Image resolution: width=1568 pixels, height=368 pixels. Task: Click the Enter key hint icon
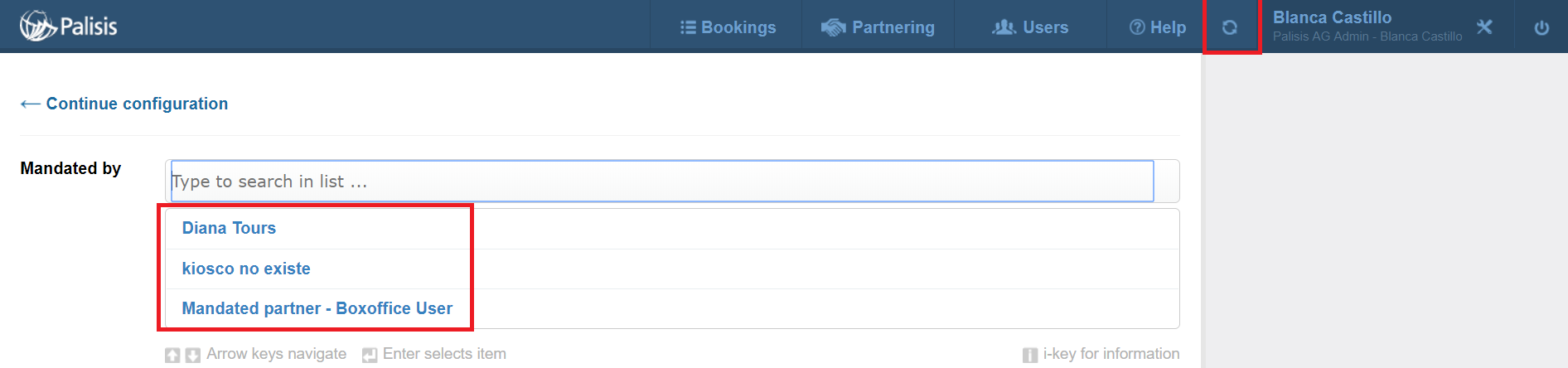click(370, 355)
